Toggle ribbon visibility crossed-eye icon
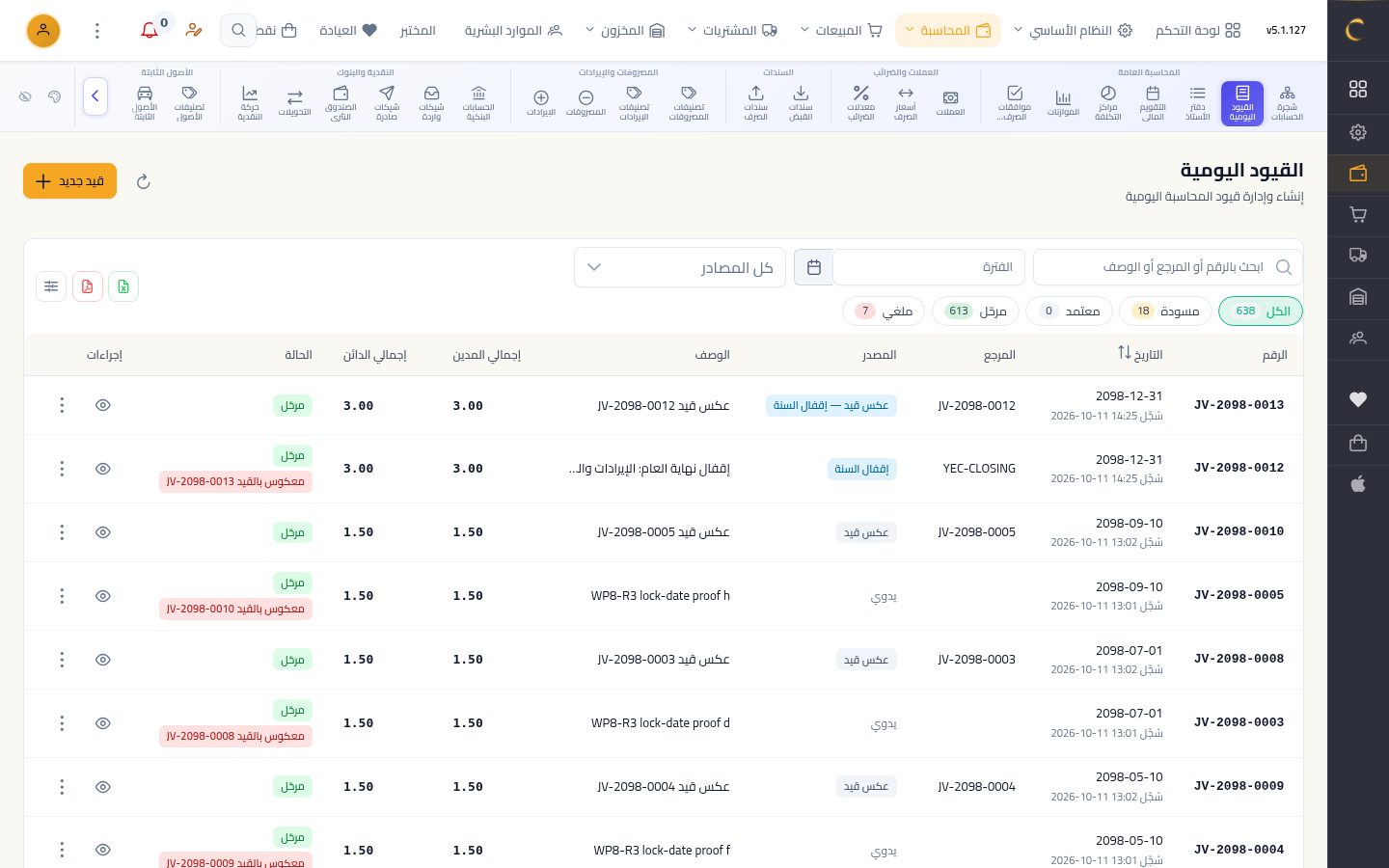The width and height of the screenshot is (1389, 868). click(26, 96)
